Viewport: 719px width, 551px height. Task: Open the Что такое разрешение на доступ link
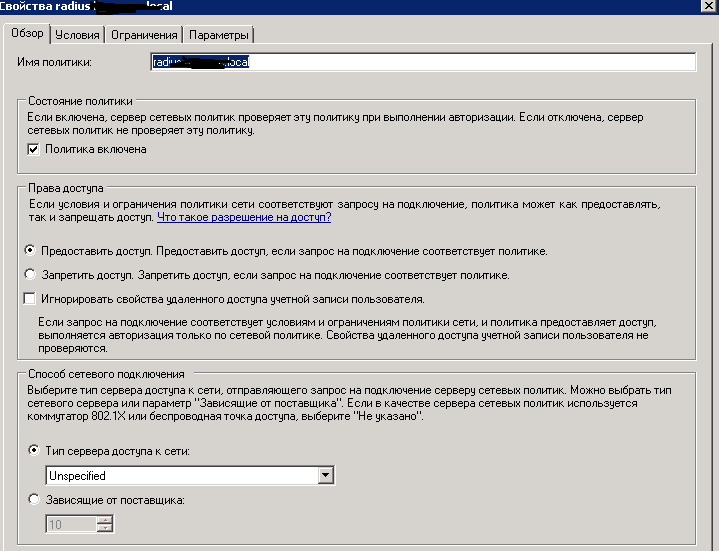tap(244, 217)
